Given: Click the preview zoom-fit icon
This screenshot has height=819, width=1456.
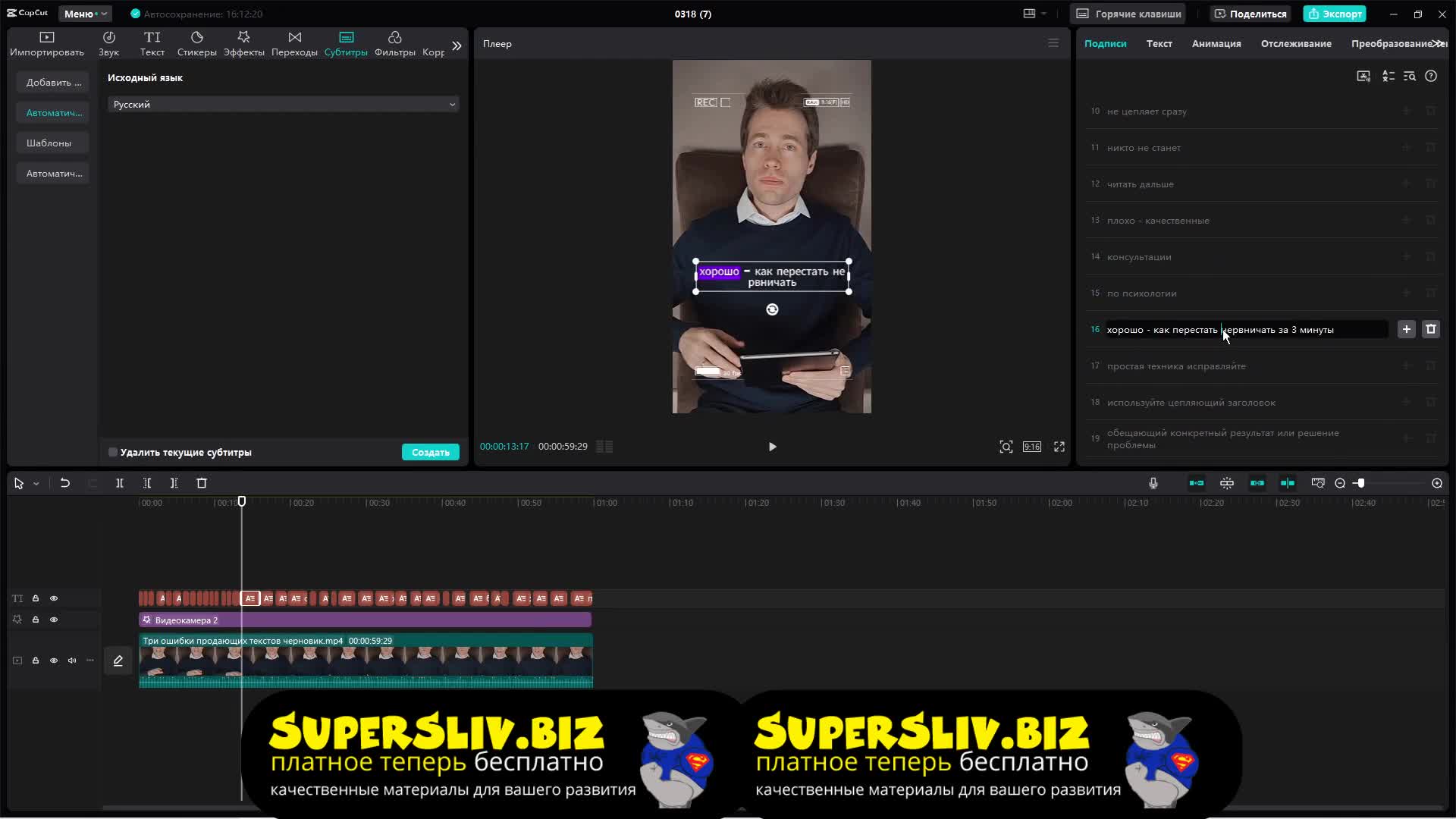Looking at the screenshot, I should 1006,447.
